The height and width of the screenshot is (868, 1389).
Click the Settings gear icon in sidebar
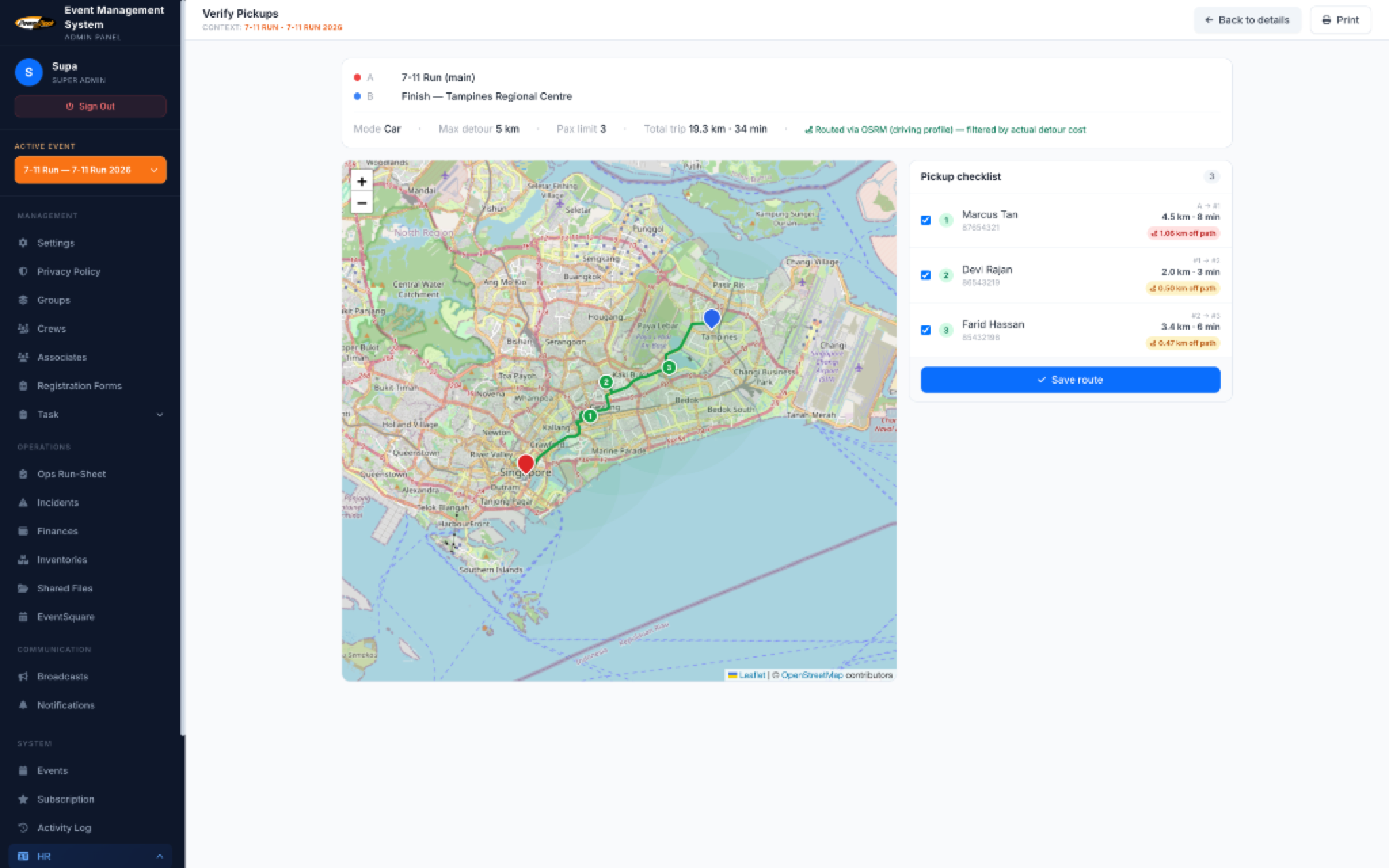(x=23, y=243)
